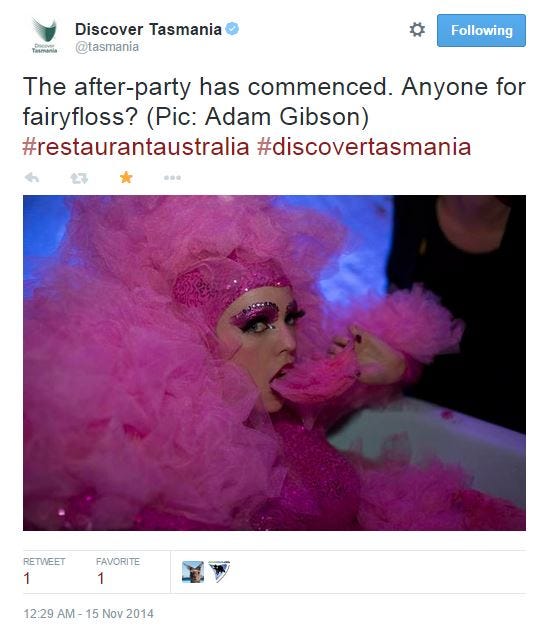Click the tweet text about the after-party
The height and width of the screenshot is (640, 546).
[274, 102]
